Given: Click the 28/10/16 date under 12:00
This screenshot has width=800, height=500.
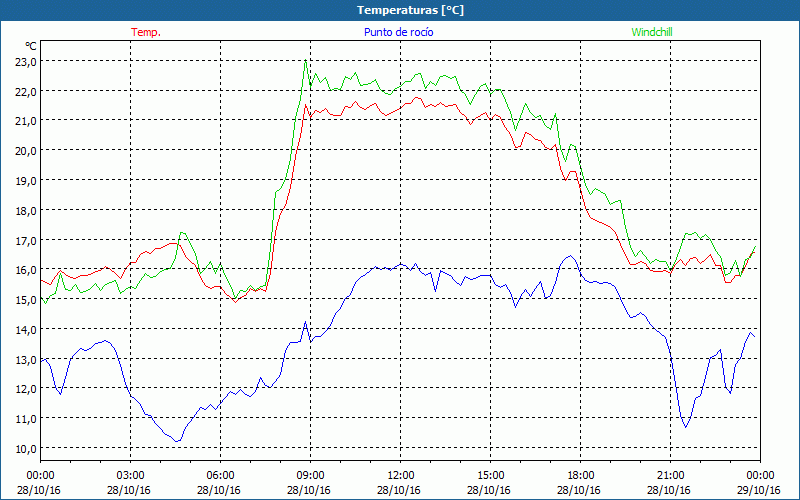Looking at the screenshot, I should pyautogui.click(x=399, y=490).
